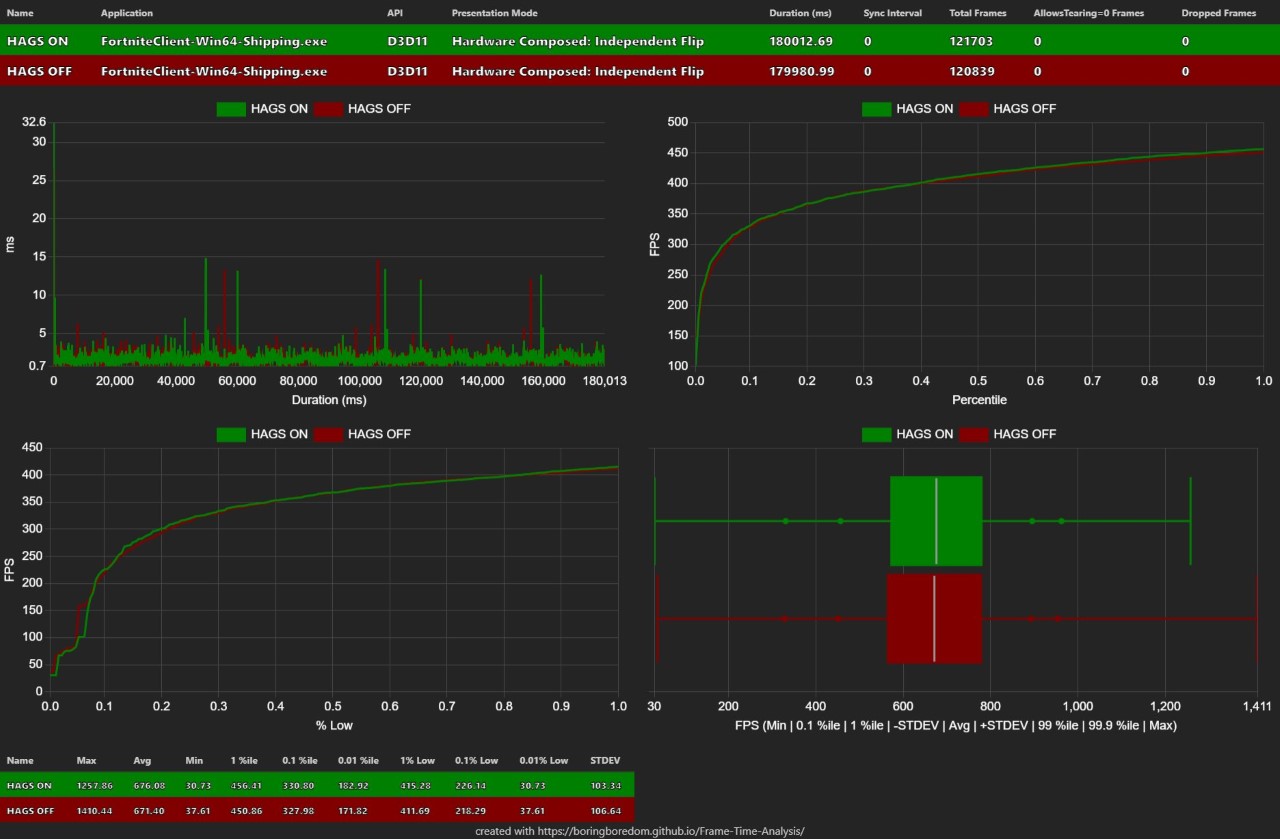
Task: Toggle red HAGS OFF legend swatch in frame-time chart
Action: tap(327, 109)
